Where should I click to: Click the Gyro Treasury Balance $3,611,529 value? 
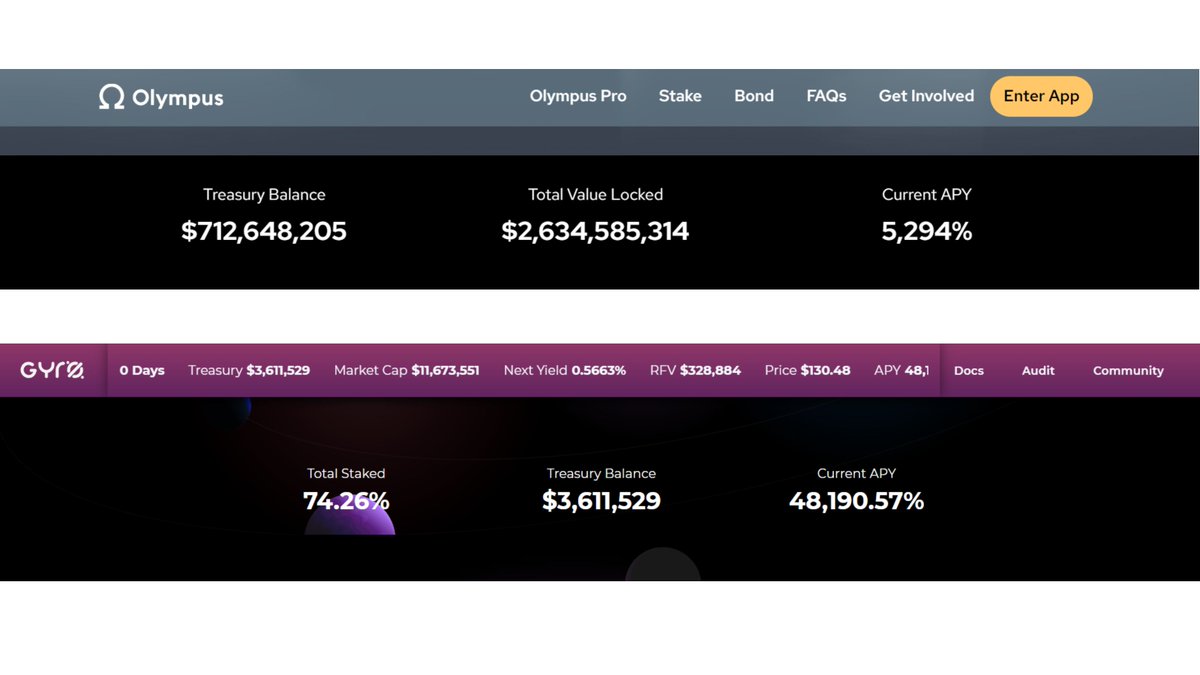[601, 501]
